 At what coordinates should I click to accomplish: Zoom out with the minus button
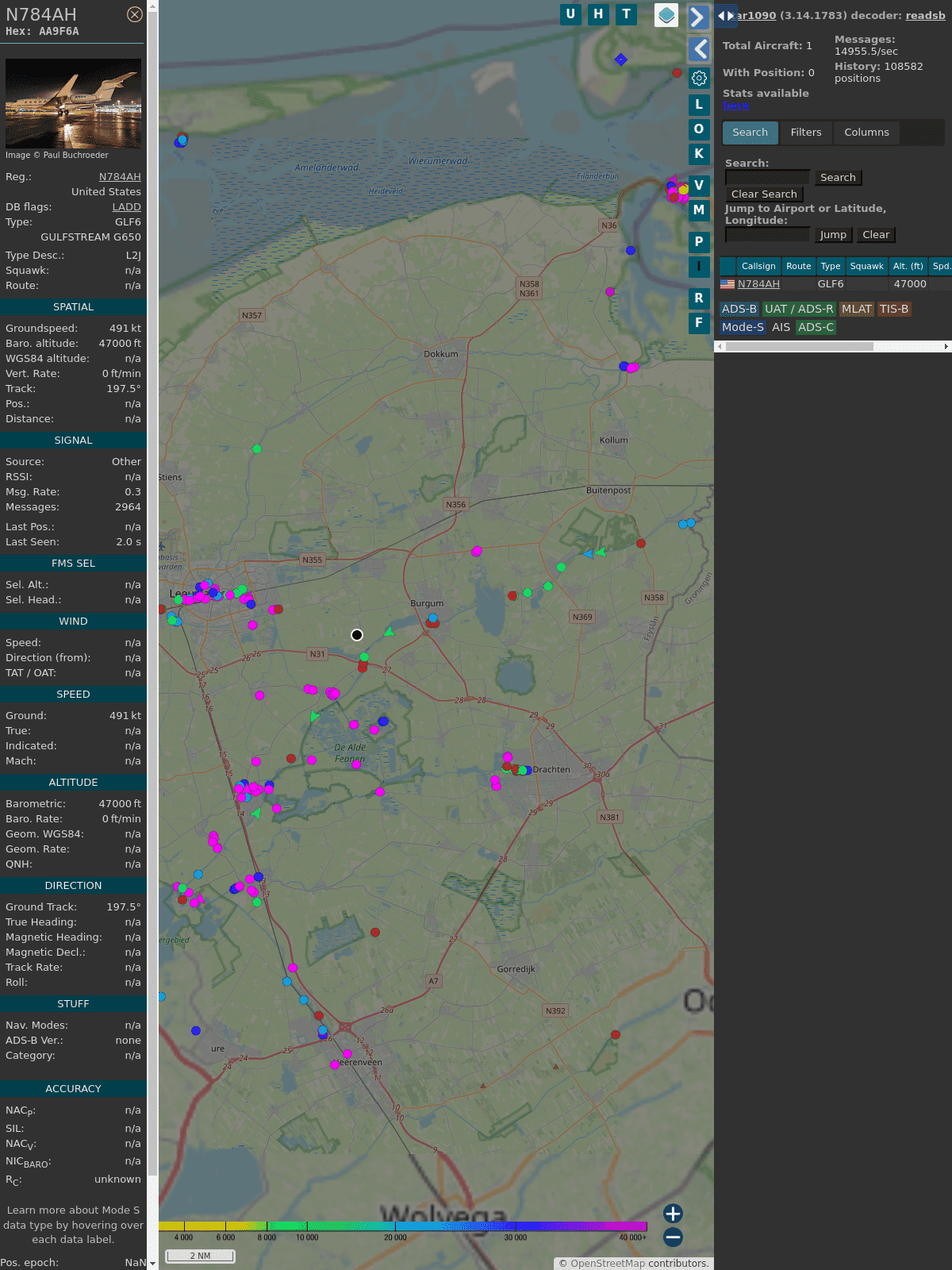tap(673, 1237)
